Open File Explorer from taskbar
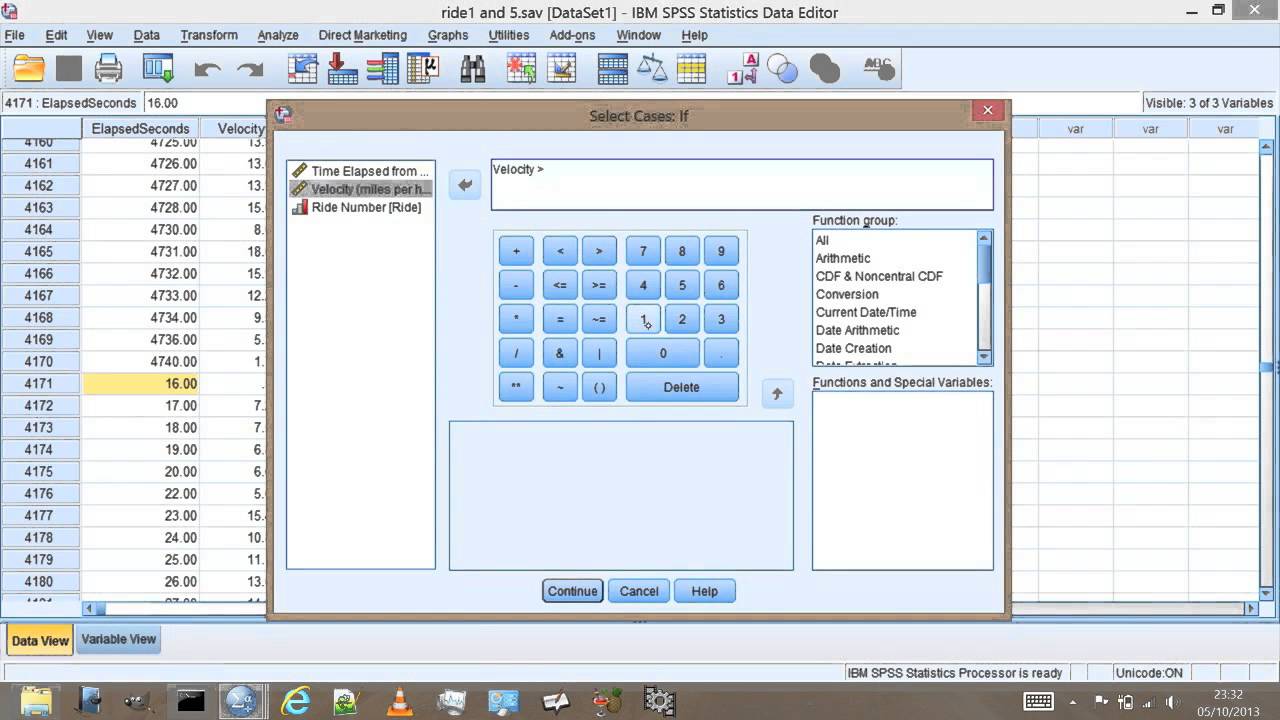Screen dimensions: 1280x720 tap(36, 701)
